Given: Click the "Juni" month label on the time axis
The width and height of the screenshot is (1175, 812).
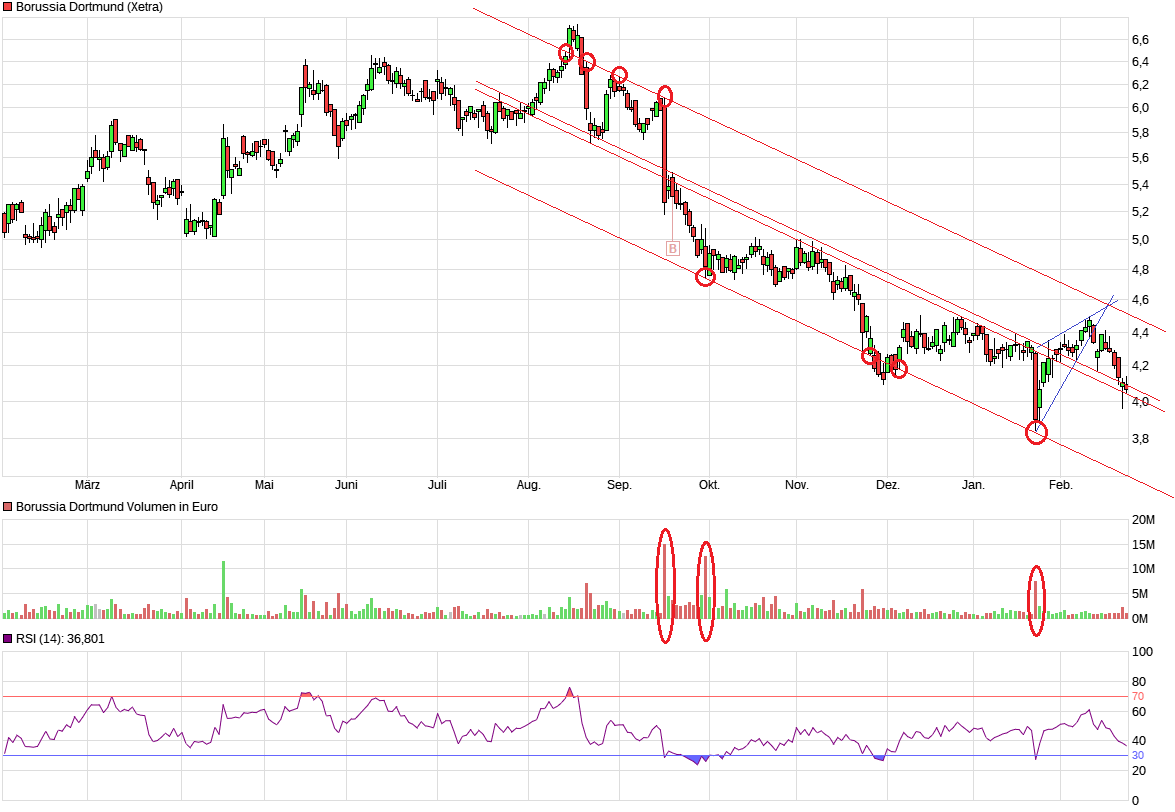Looking at the screenshot, I should coord(346,485).
